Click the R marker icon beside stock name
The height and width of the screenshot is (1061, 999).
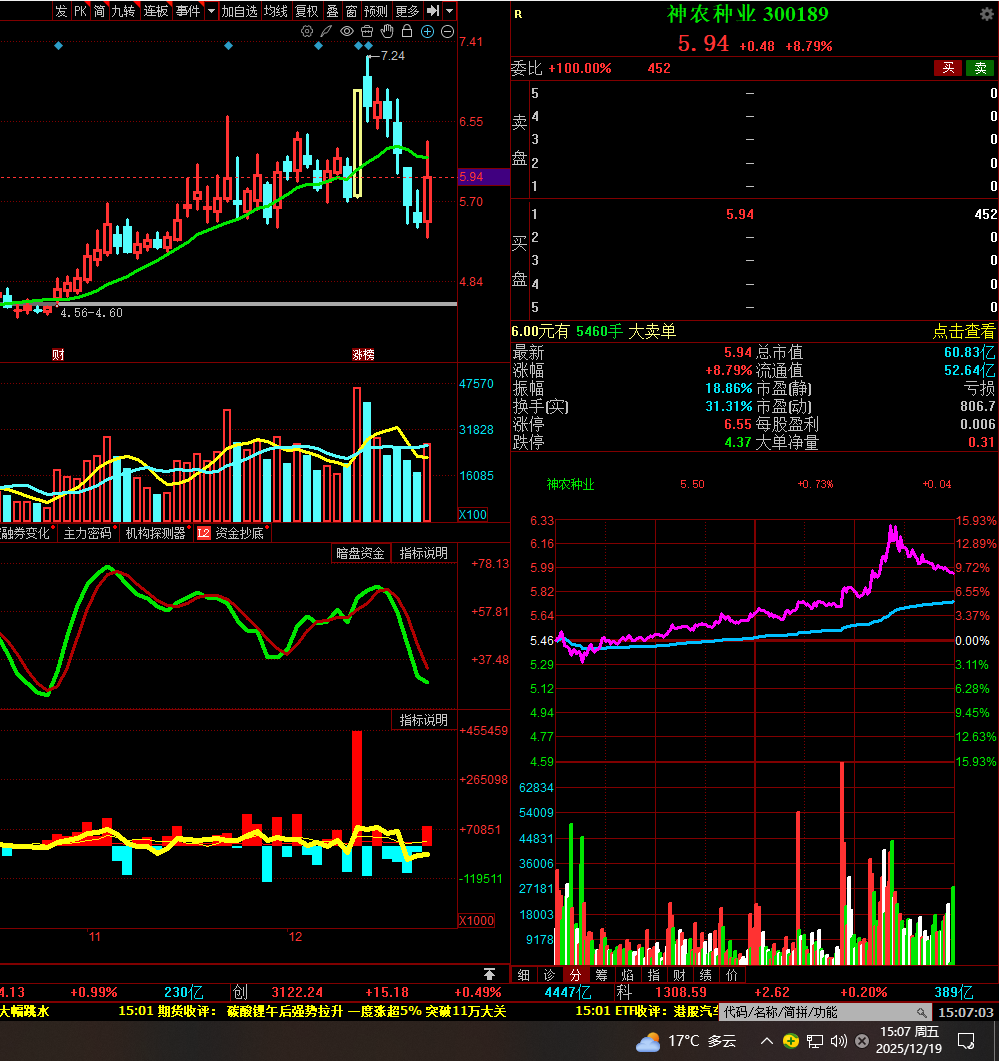pyautogui.click(x=518, y=14)
